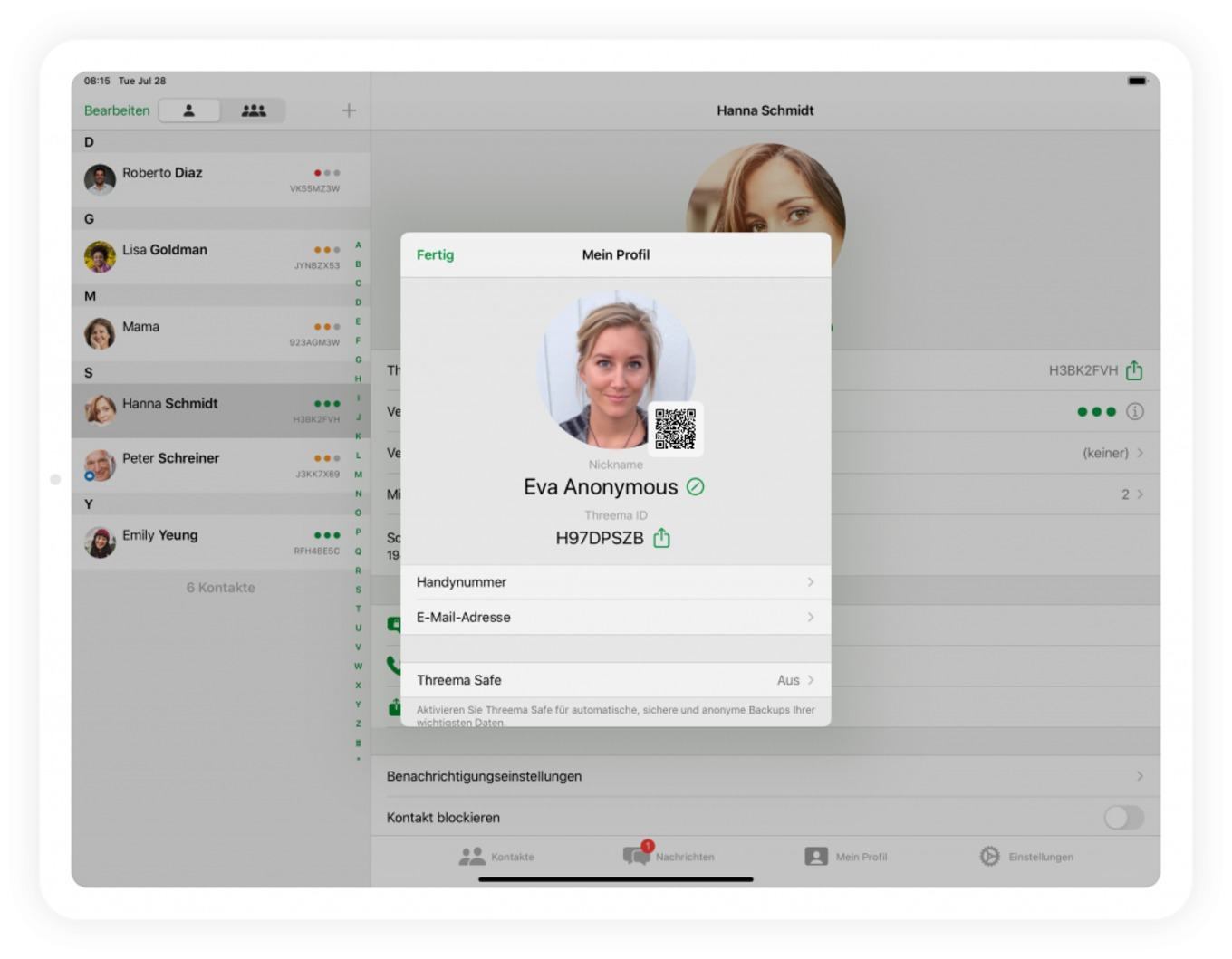Screen dimensions: 1232x959
Task: Tap the phone call icon behind dialog
Action: click(x=394, y=665)
